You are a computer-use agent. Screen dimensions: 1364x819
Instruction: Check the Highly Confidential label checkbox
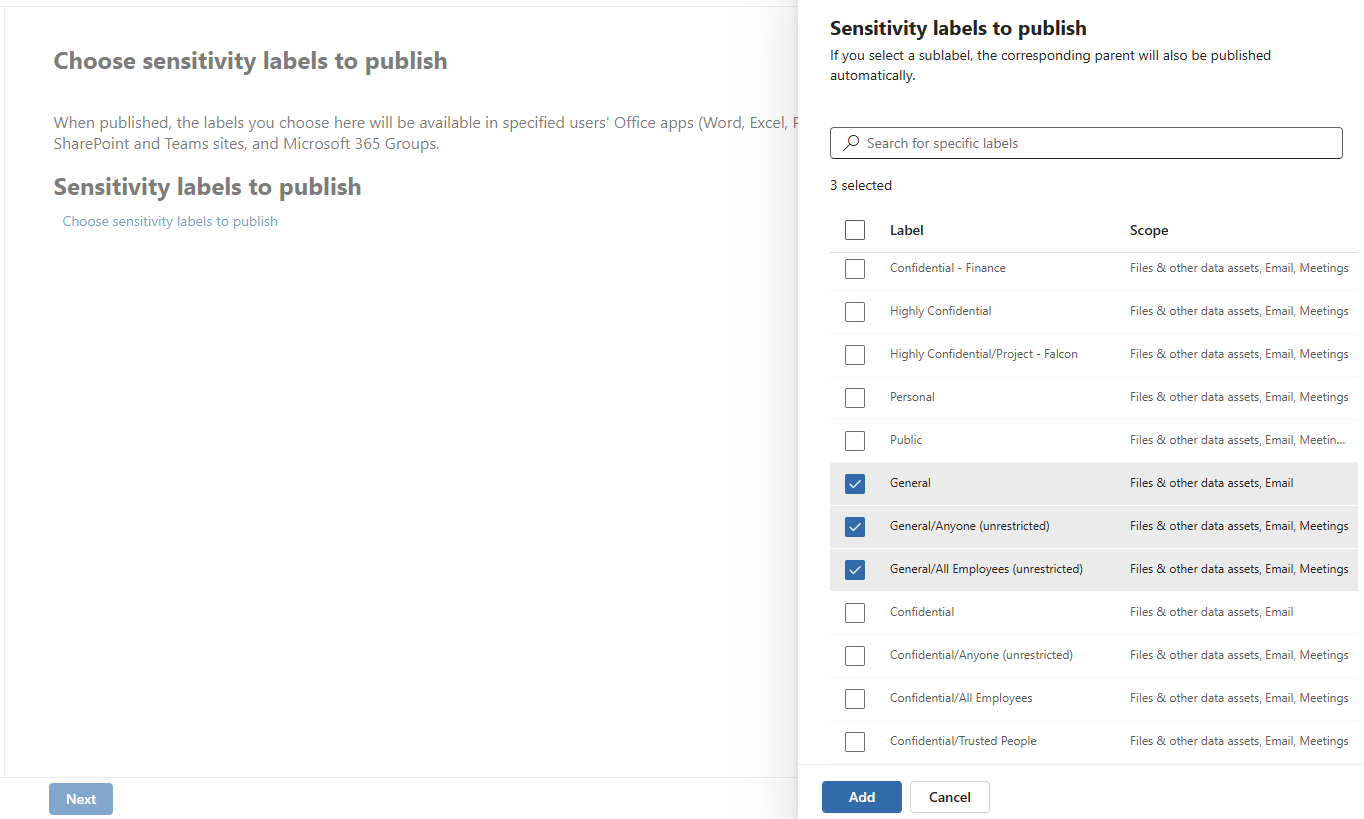[x=855, y=311]
